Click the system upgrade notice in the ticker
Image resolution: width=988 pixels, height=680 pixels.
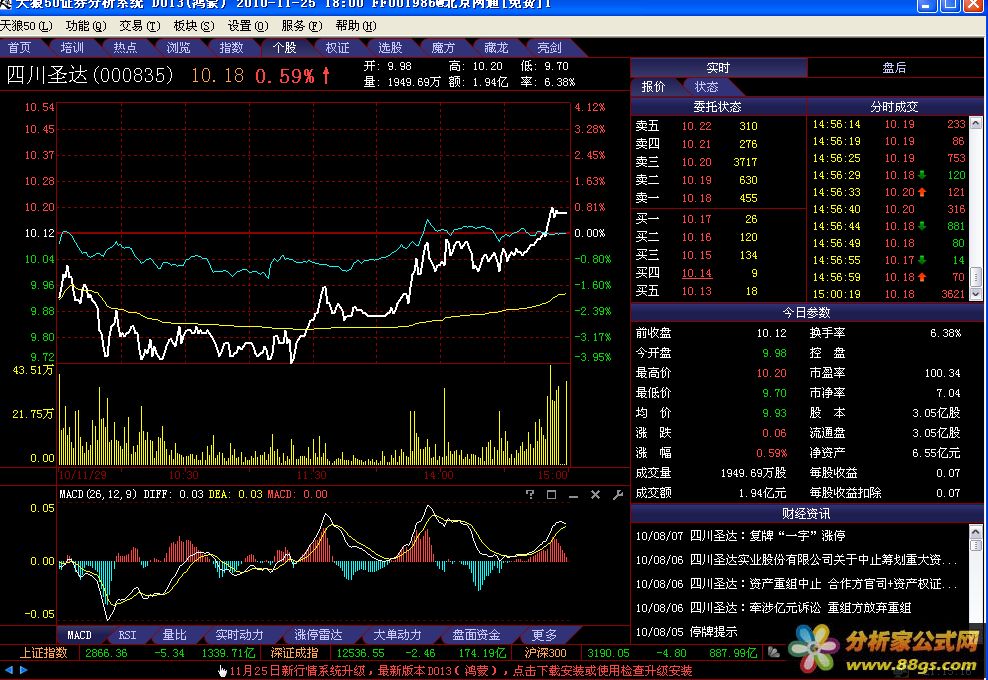[x=460, y=671]
